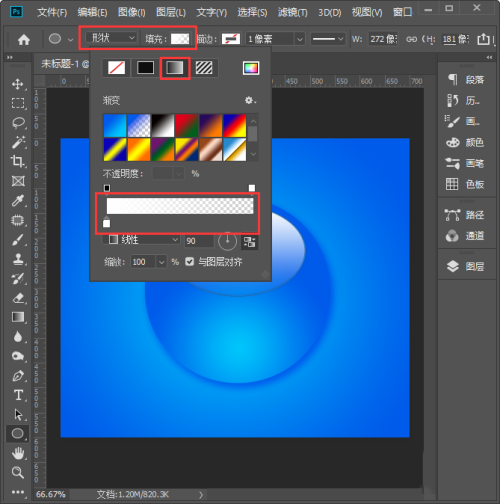Open the 滤镜(T) menu
Viewport: 500px width, 504px height.
pyautogui.click(x=292, y=12)
